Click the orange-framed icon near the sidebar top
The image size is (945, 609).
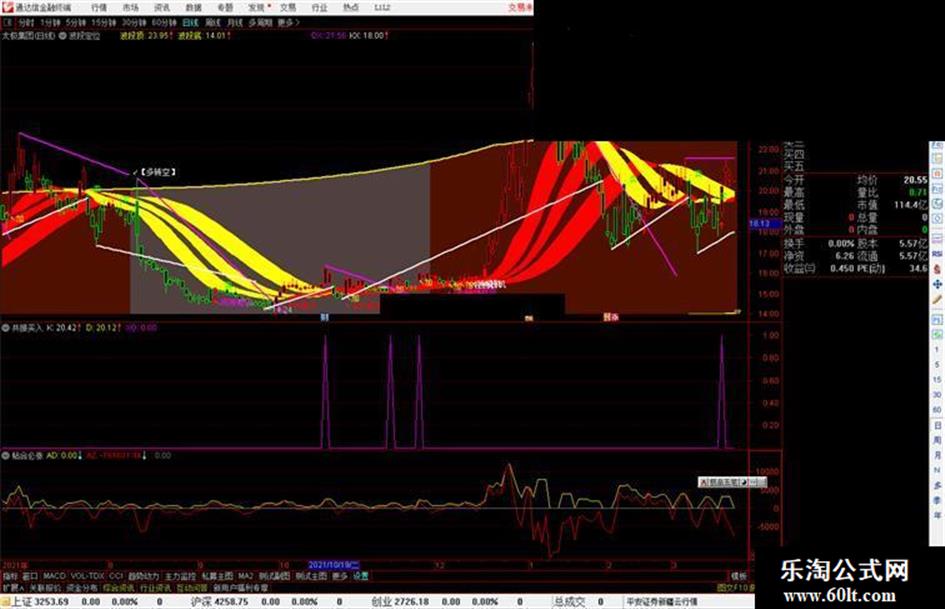coord(937,174)
